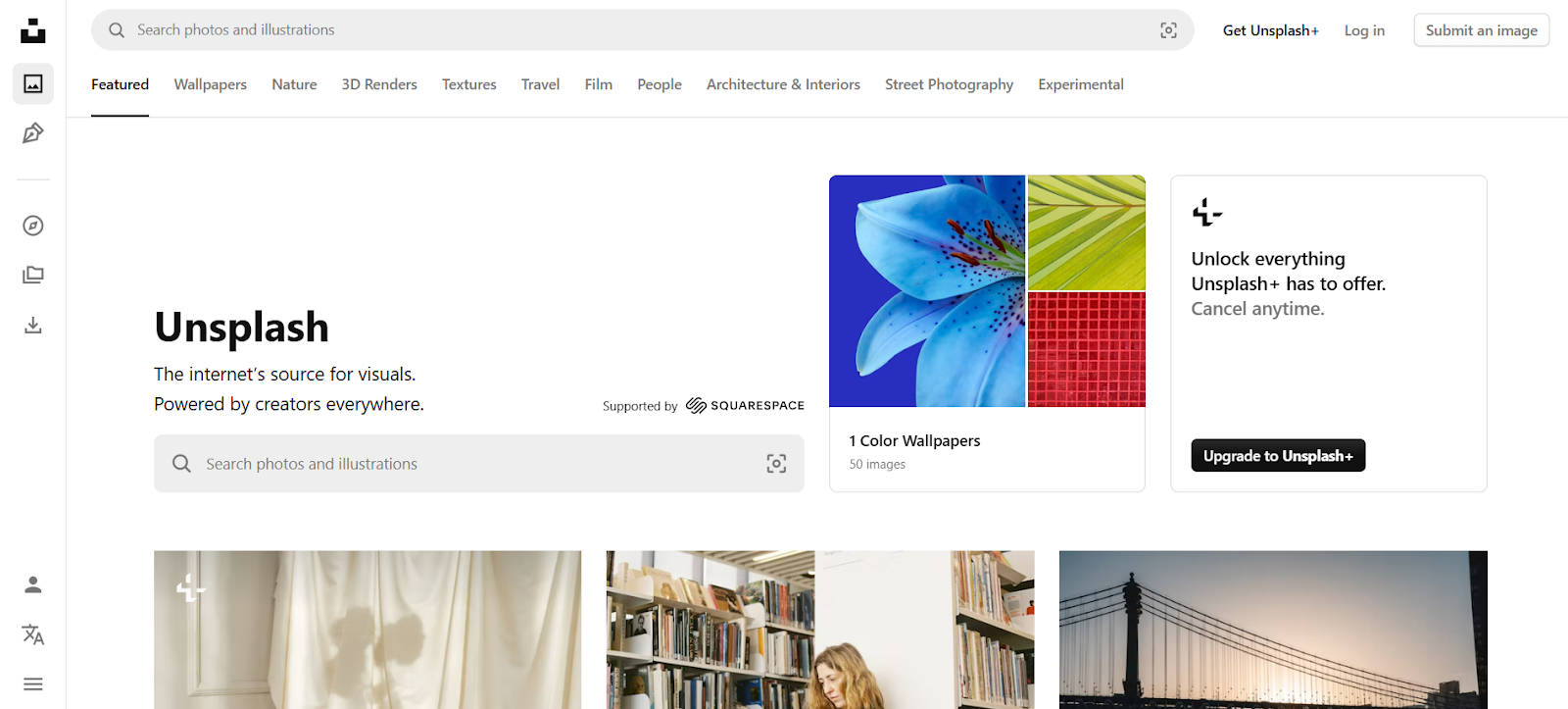1568x709 pixels.
Task: Click the Squarespace logo
Action: [745, 406]
